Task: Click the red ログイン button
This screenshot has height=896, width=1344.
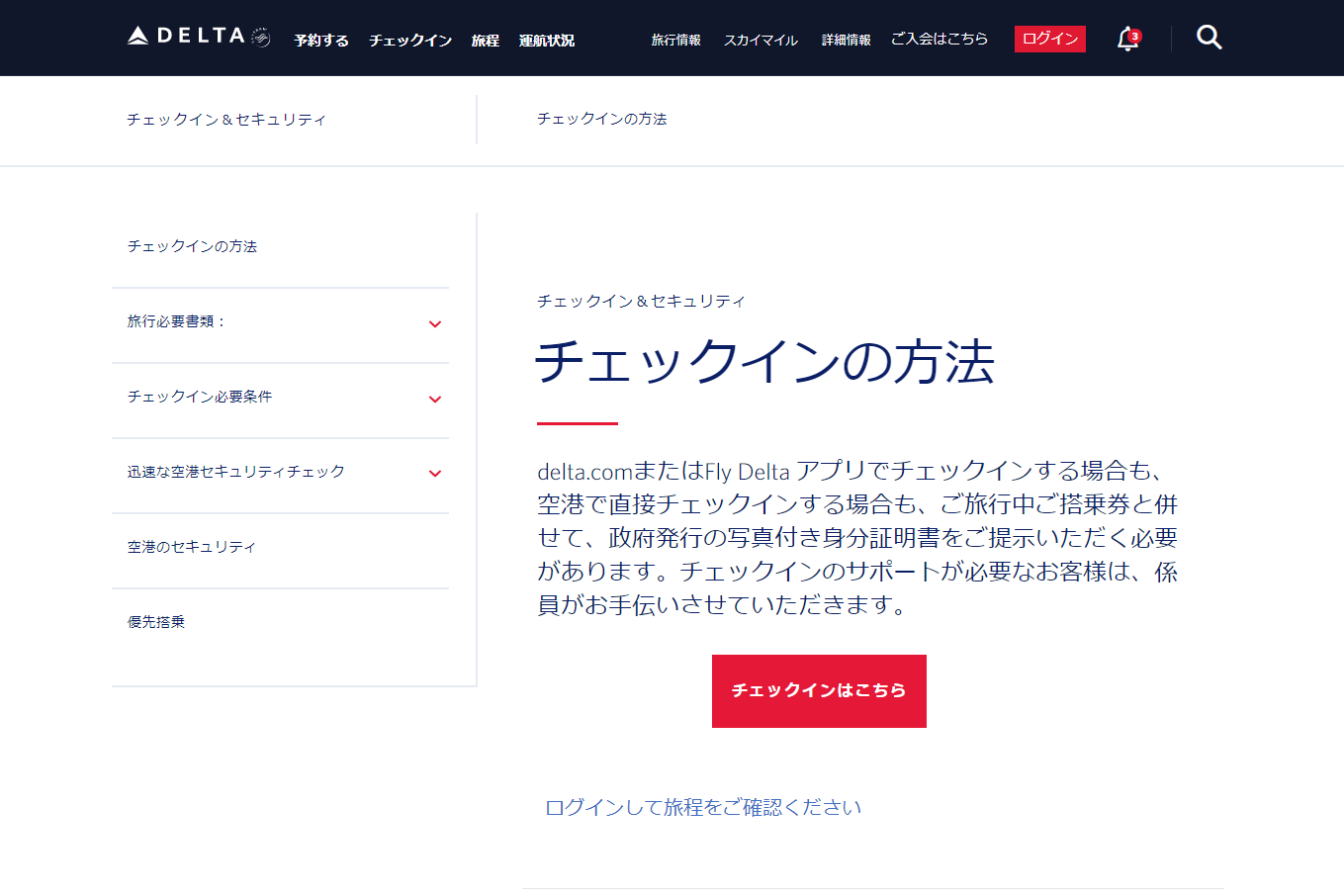Action: tap(1050, 39)
